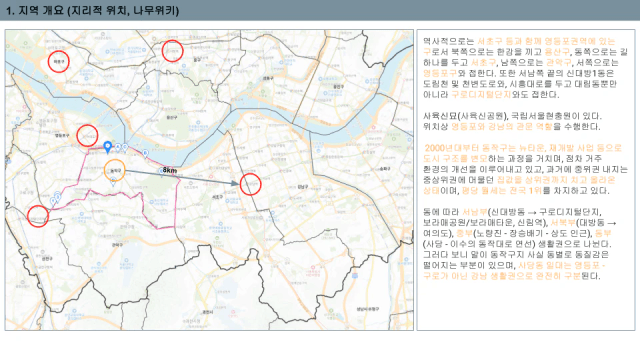Click the 송파구 label on the map
640x360 pixels.
(385, 169)
